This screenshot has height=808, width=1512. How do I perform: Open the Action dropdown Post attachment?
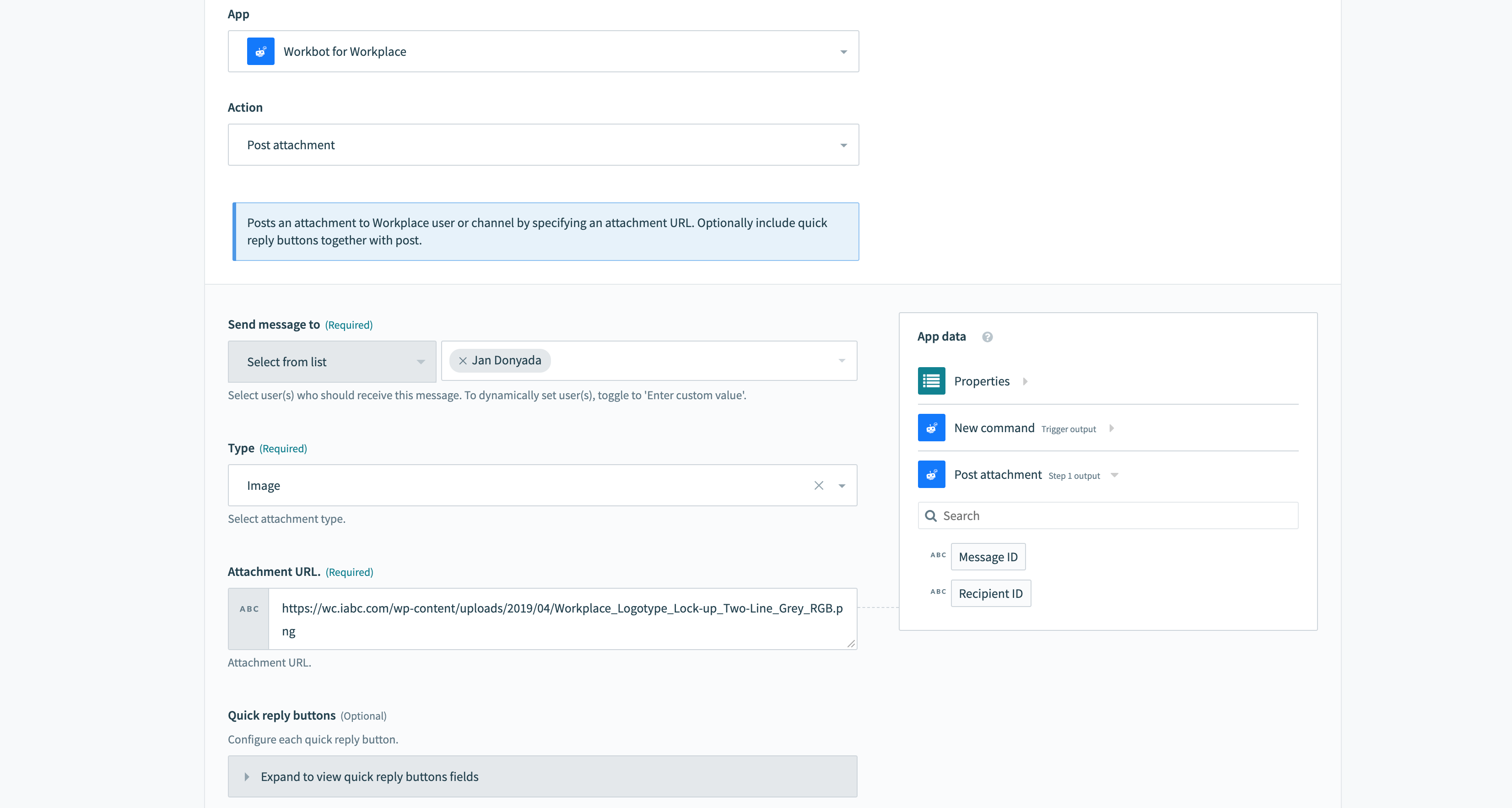[x=843, y=145]
